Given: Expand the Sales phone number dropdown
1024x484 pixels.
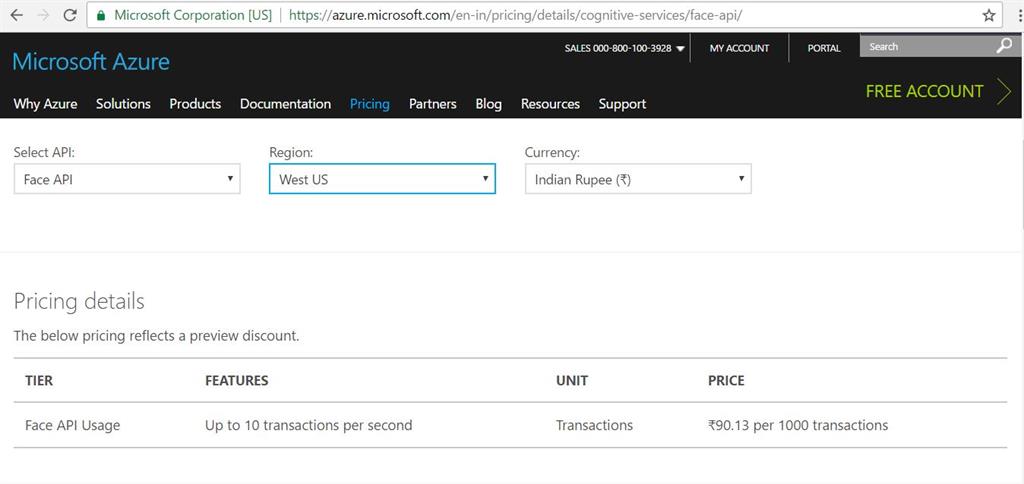Looking at the screenshot, I should [x=681, y=48].
